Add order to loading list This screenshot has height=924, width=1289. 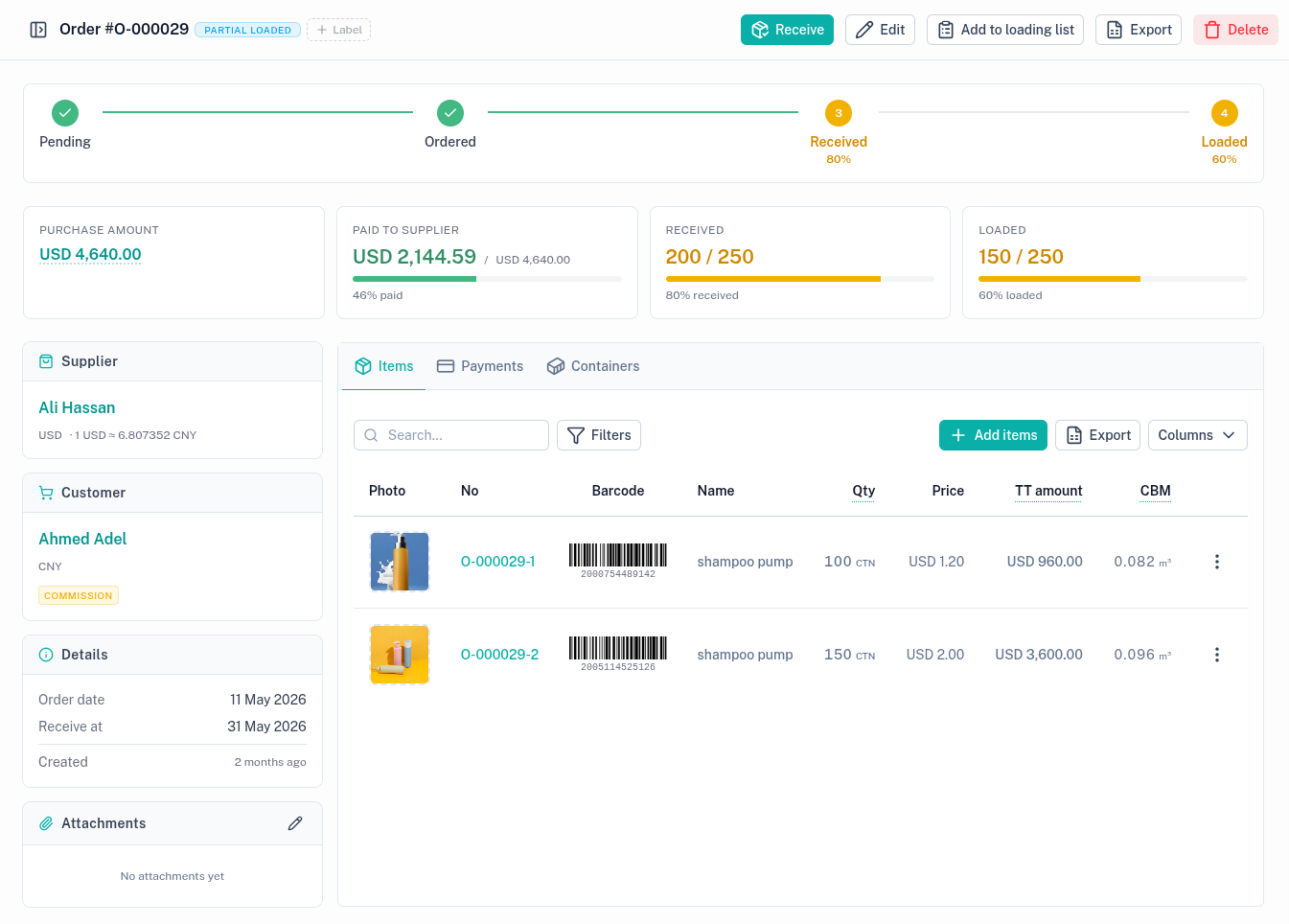point(1005,30)
